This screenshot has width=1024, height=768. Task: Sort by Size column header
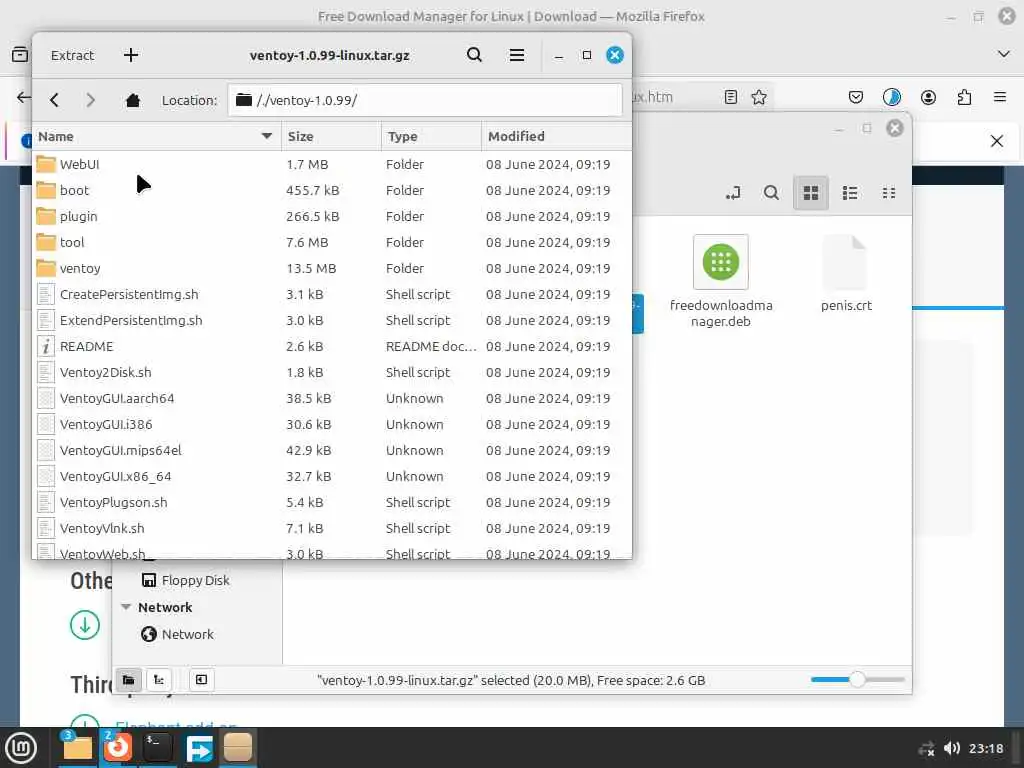pos(331,136)
